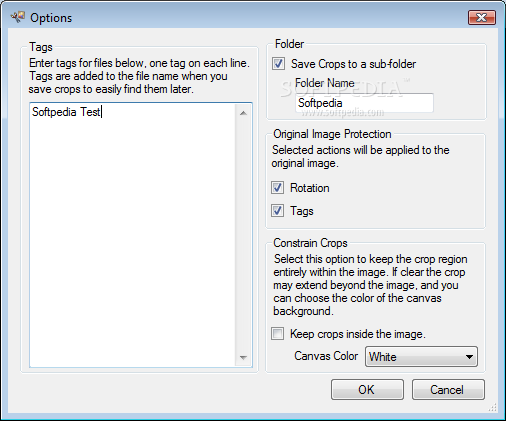
Task: Click the tags scrollbar down arrow
Action: pyautogui.click(x=243, y=357)
